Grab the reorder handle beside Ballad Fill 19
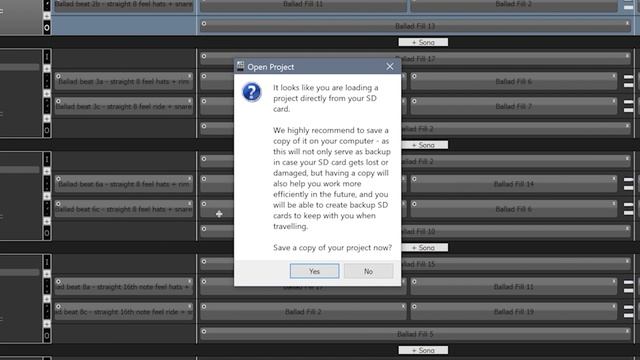 click(629, 312)
